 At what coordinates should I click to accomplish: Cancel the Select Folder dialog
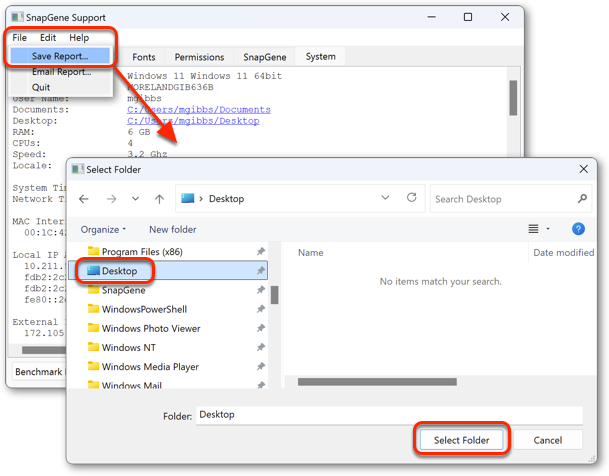[548, 440]
